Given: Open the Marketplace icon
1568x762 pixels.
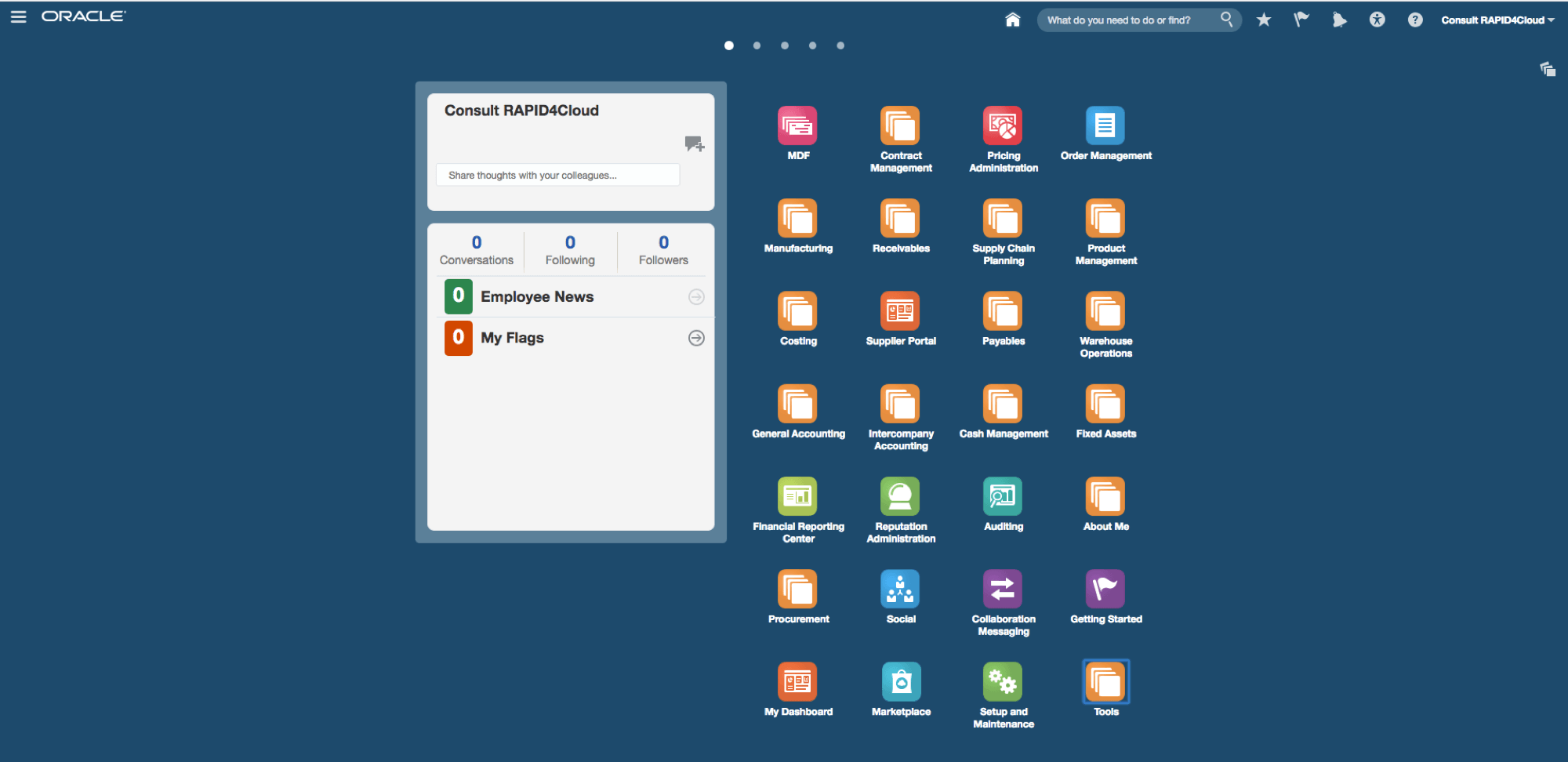Looking at the screenshot, I should (x=900, y=681).
